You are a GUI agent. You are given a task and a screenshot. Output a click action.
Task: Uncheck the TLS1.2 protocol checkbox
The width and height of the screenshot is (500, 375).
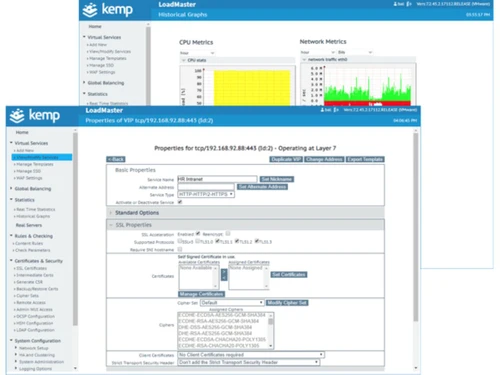pyautogui.click(x=237, y=241)
